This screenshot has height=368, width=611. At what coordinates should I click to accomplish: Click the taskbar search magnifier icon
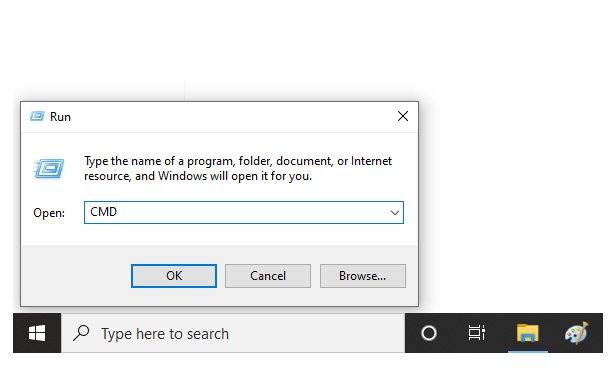tap(81, 333)
